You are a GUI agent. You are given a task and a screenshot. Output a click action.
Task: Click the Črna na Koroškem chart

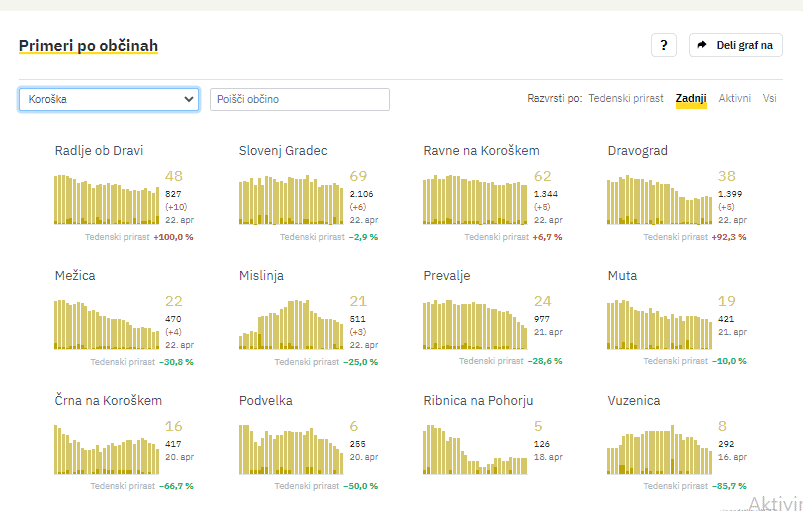click(106, 449)
